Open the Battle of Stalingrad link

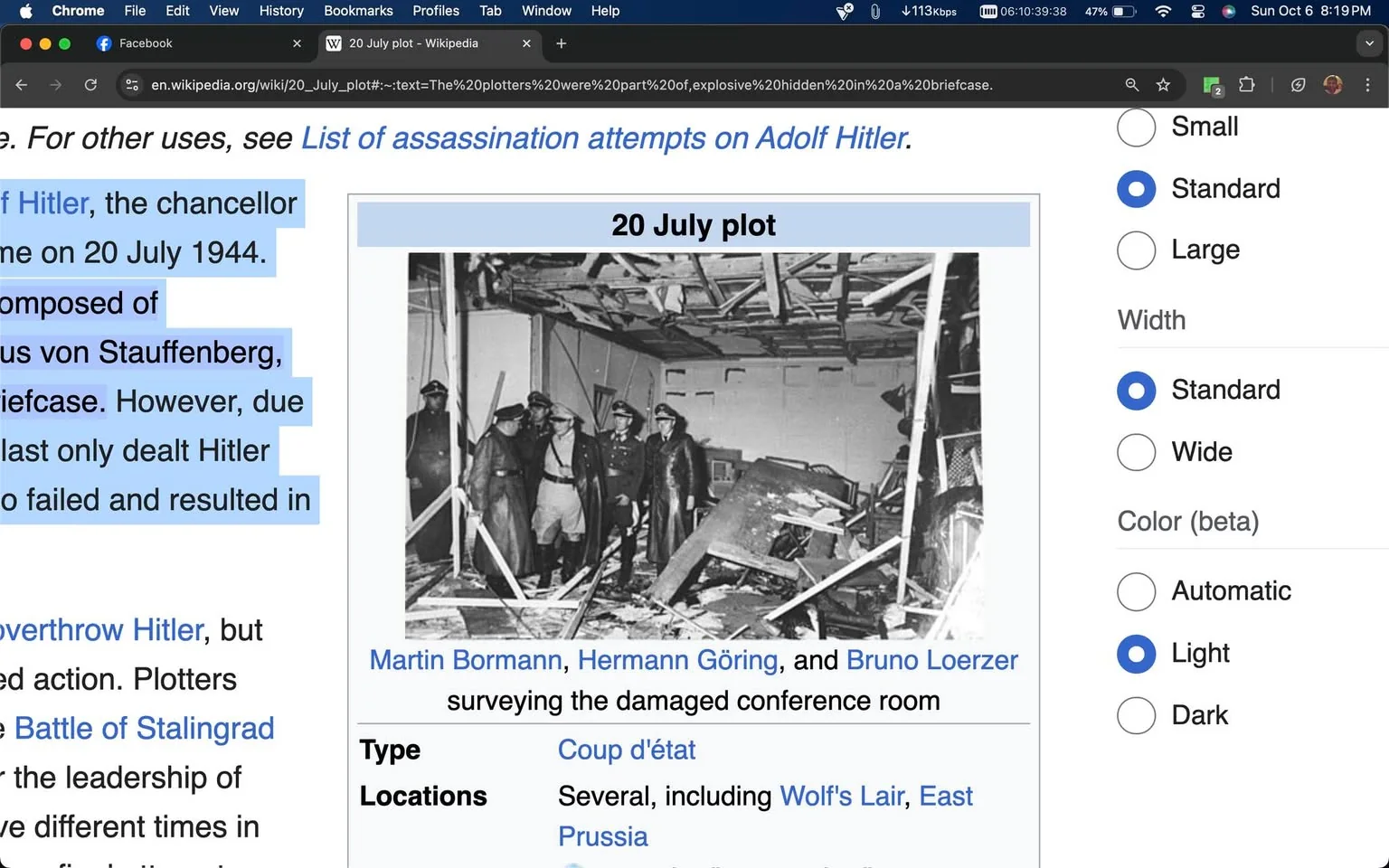pos(145,729)
